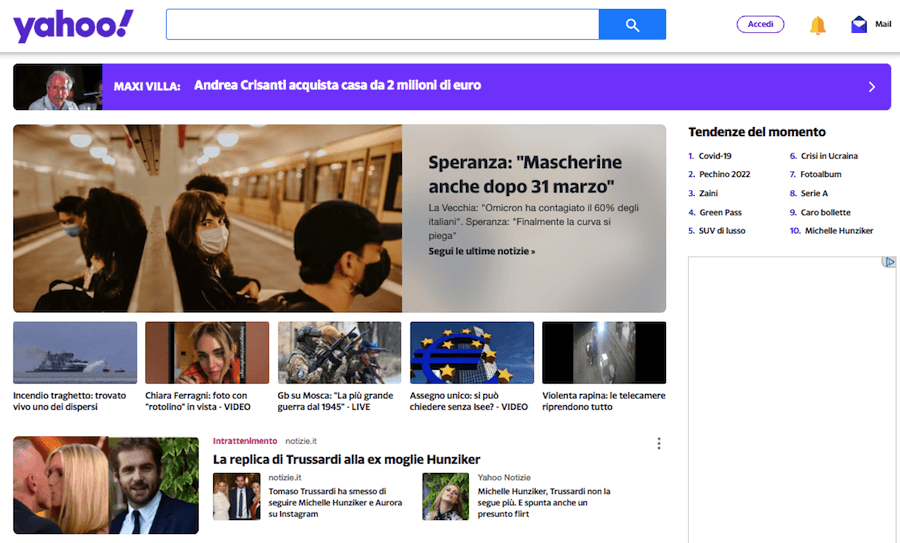Click the Andrea Crisanti banner photo

(58, 87)
